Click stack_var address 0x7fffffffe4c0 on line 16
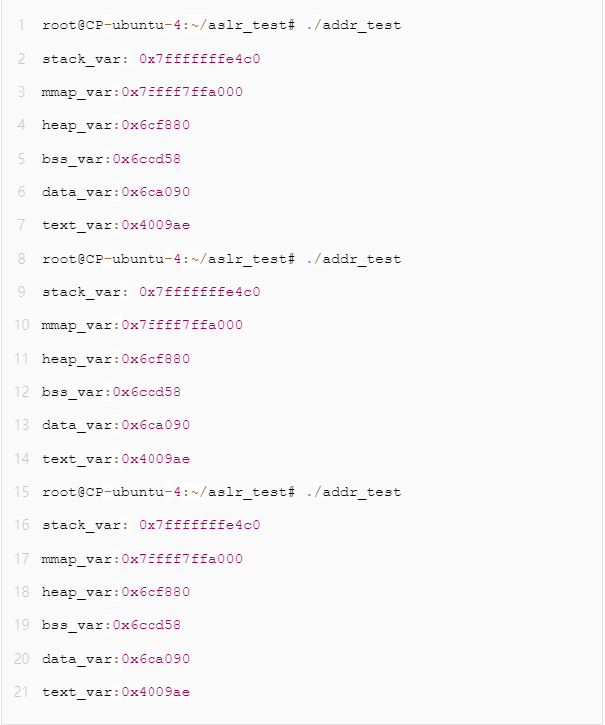The height and width of the screenshot is (725, 605). (199, 525)
